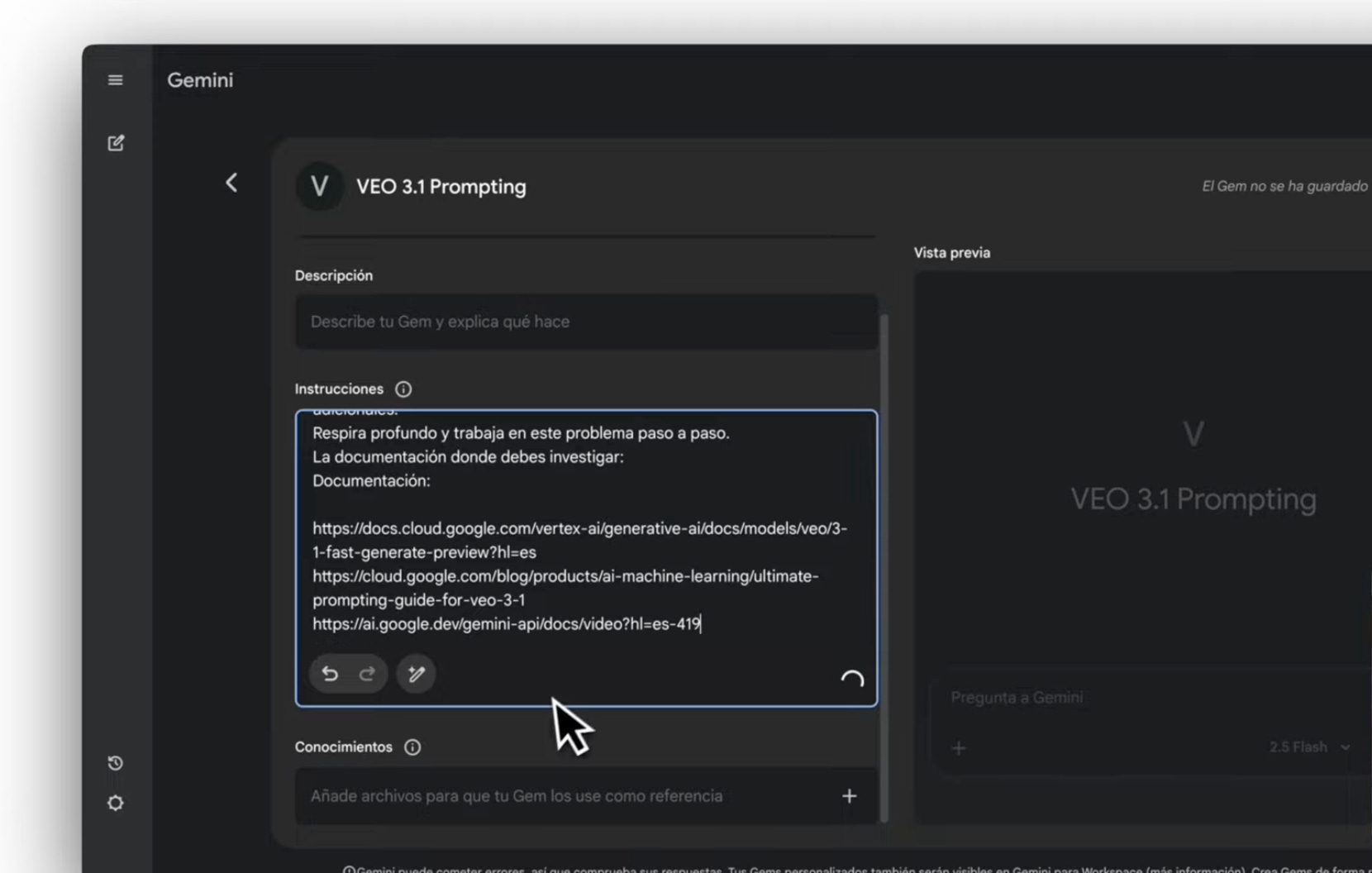Click the vertex-ai docs URL line
The height and width of the screenshot is (873, 1372).
coord(579,540)
